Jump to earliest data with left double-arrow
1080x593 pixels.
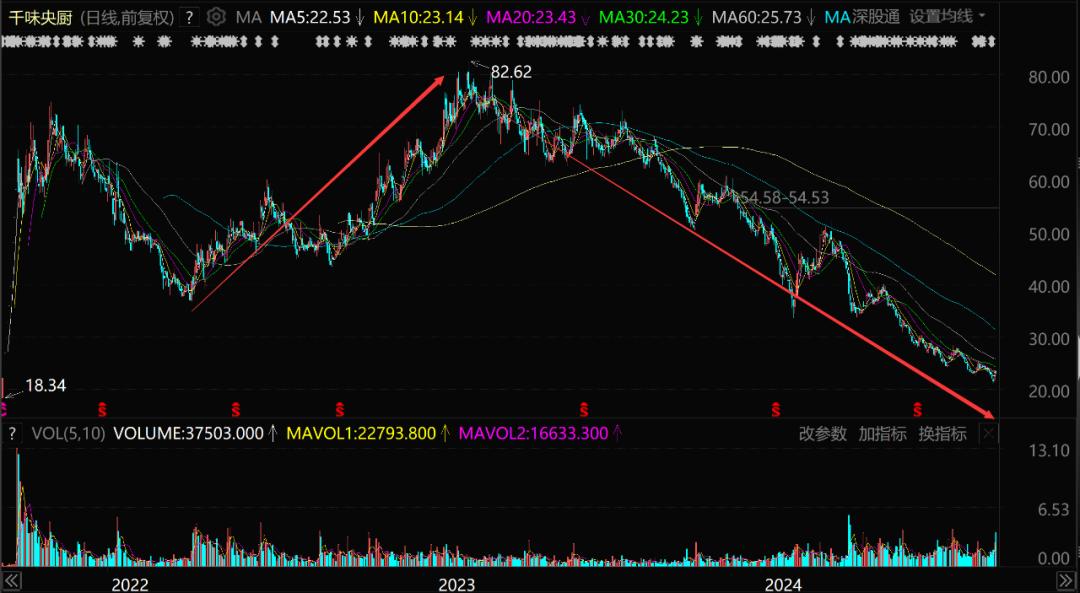[11, 579]
